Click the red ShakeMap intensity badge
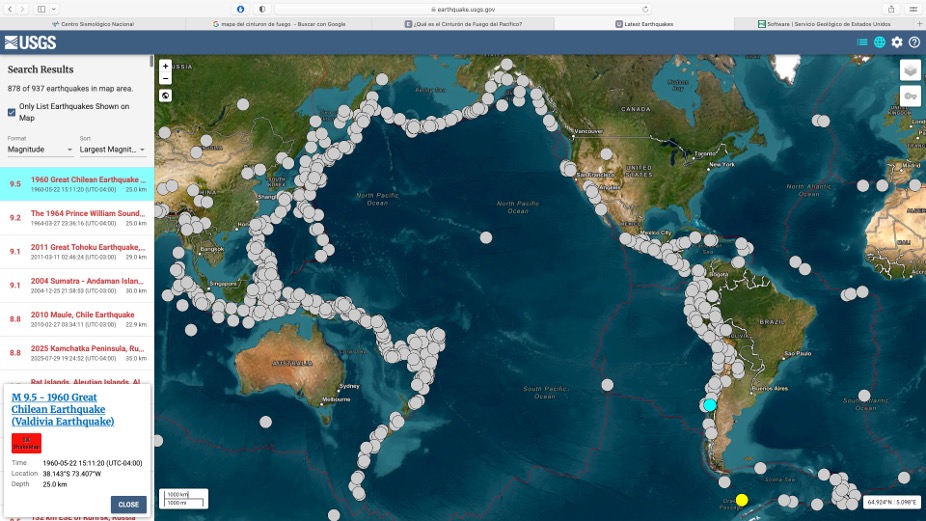Viewport: 926px width, 521px height. [x=26, y=442]
